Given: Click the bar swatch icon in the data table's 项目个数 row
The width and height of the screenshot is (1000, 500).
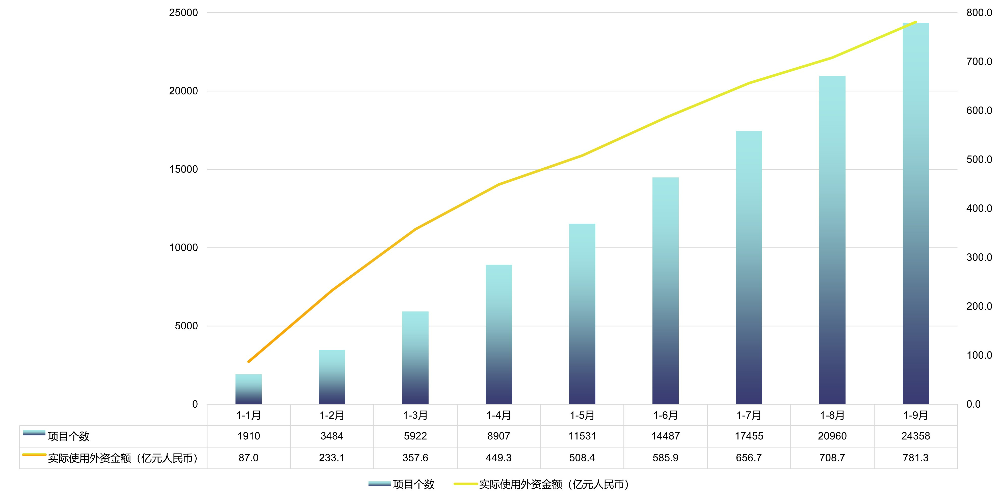Looking at the screenshot, I should [x=33, y=435].
